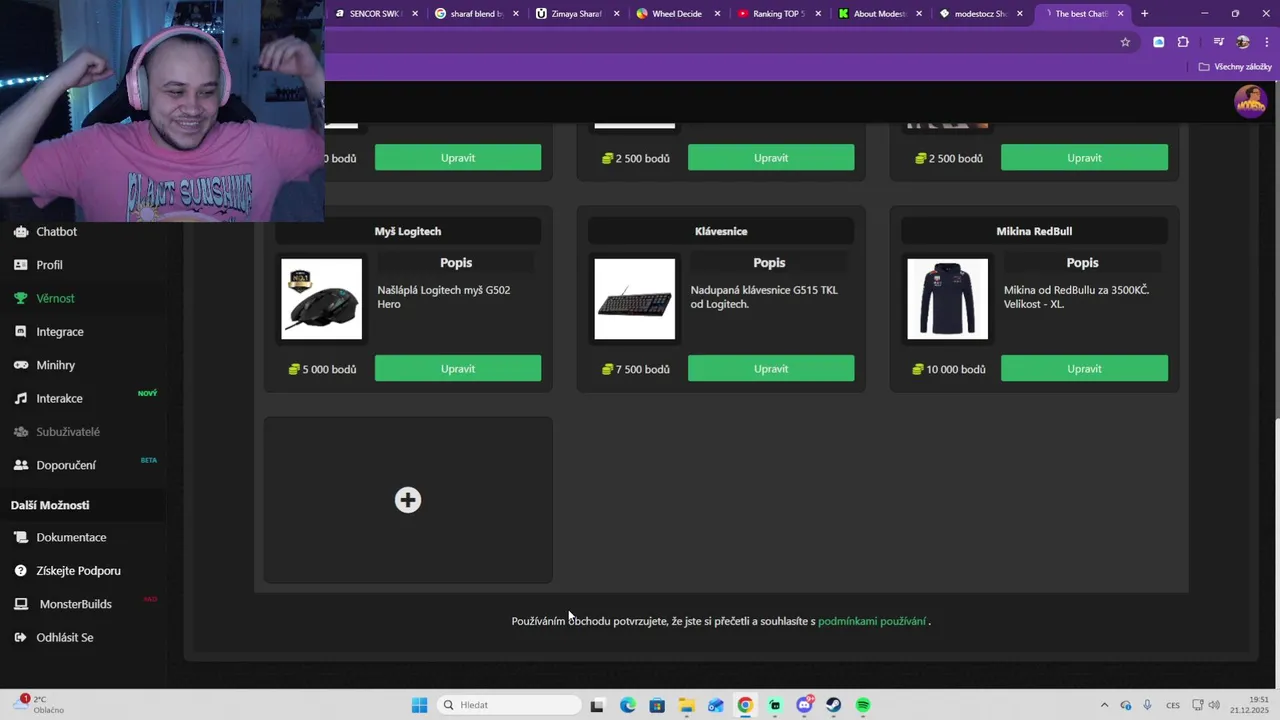The width and height of the screenshot is (1280, 720).
Task: Open Profil in the sidebar
Action: (x=49, y=265)
